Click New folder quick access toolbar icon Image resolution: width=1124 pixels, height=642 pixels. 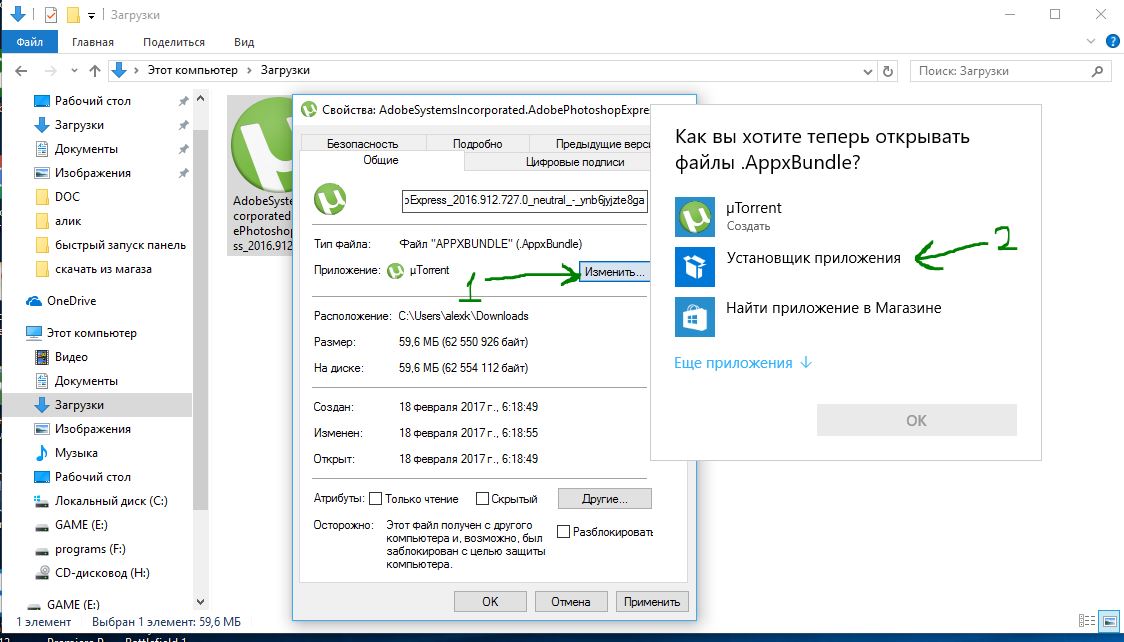pos(72,14)
